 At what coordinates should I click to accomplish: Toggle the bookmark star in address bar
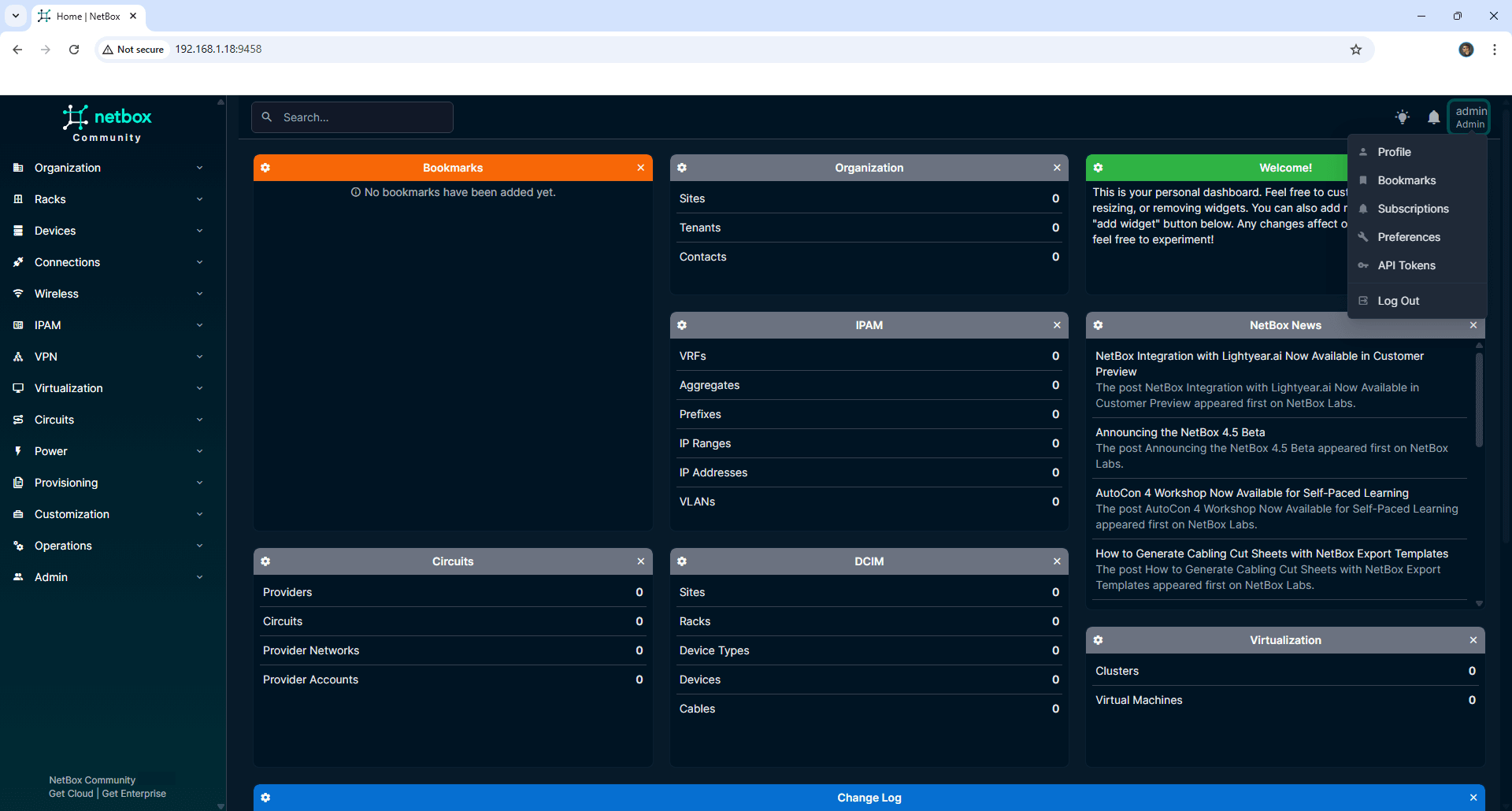point(1356,49)
